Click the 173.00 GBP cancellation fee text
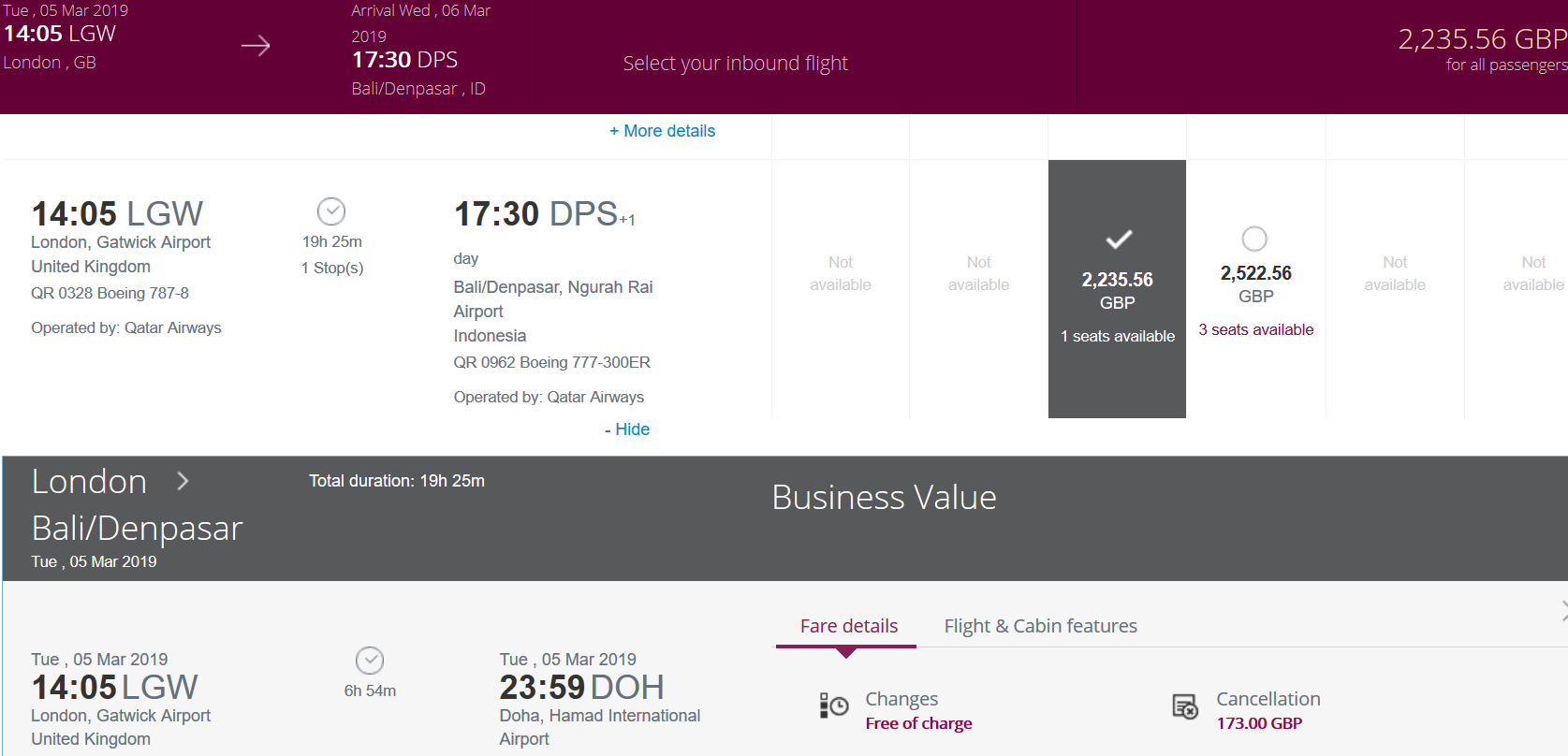The height and width of the screenshot is (756, 1568). click(1259, 723)
